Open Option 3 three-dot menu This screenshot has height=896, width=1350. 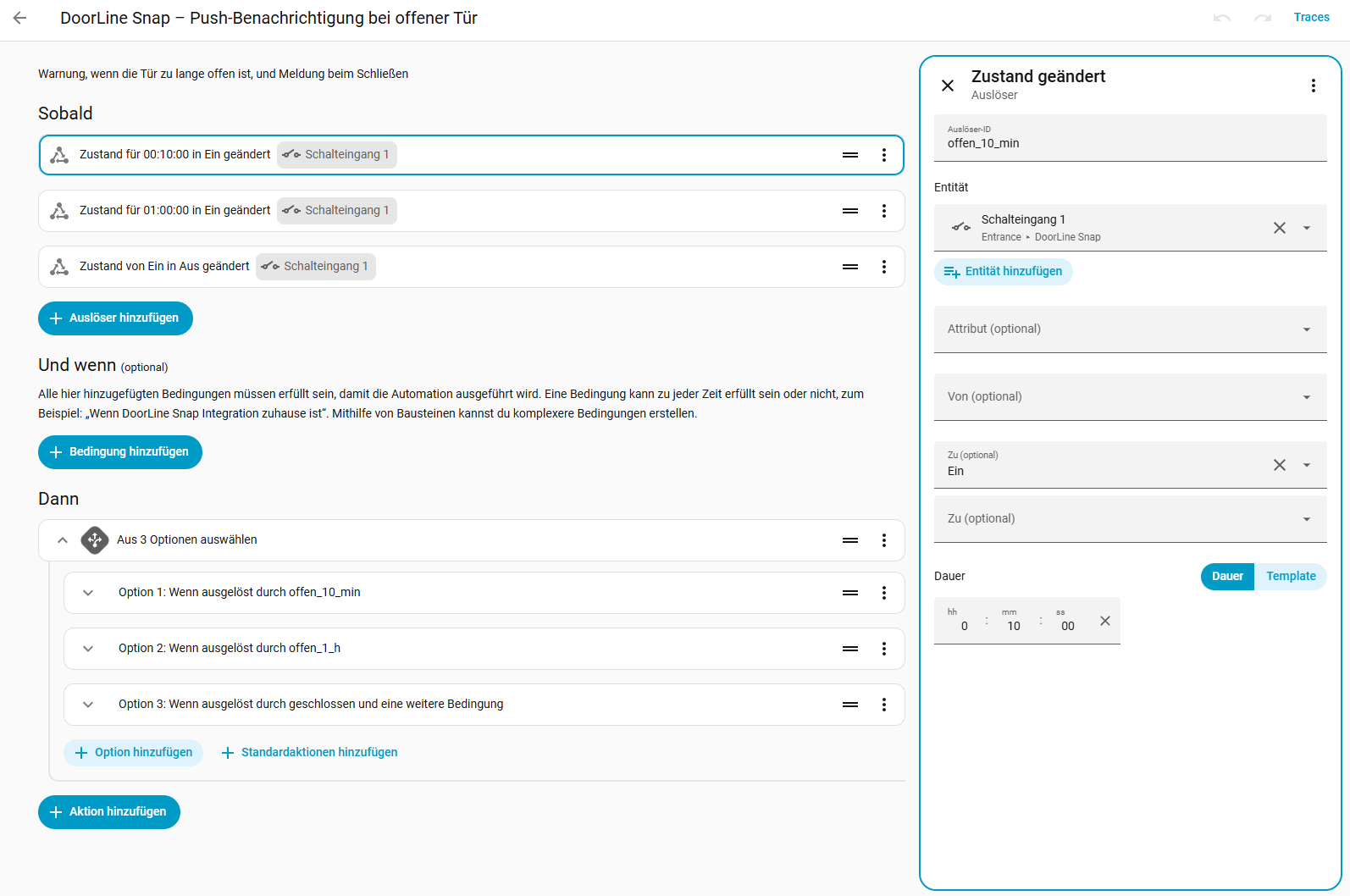[884, 705]
